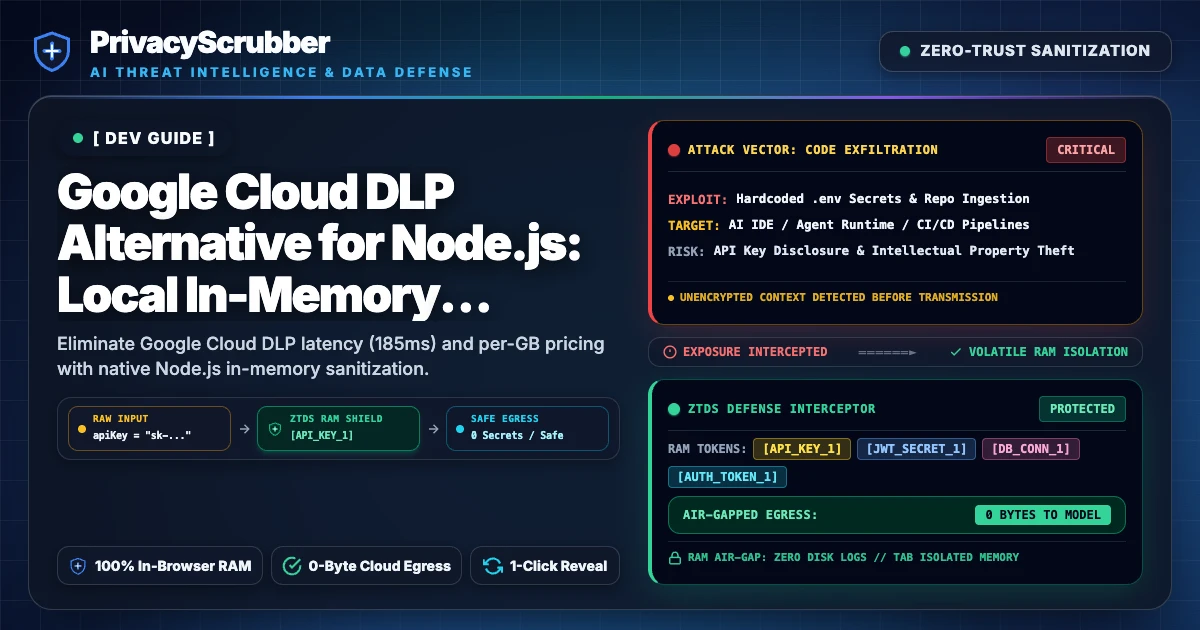Click the Safe Egress box
Image resolution: width=1200 pixels, height=630 pixels.
[x=526, y=427]
